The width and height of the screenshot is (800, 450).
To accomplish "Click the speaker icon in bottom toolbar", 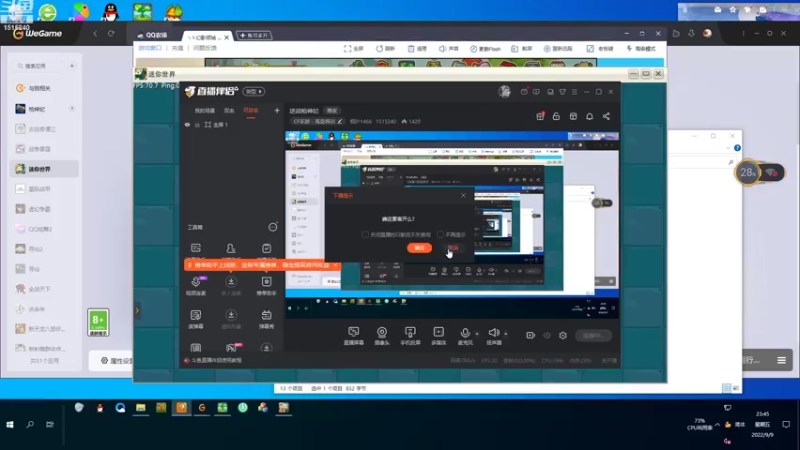I will point(494,333).
